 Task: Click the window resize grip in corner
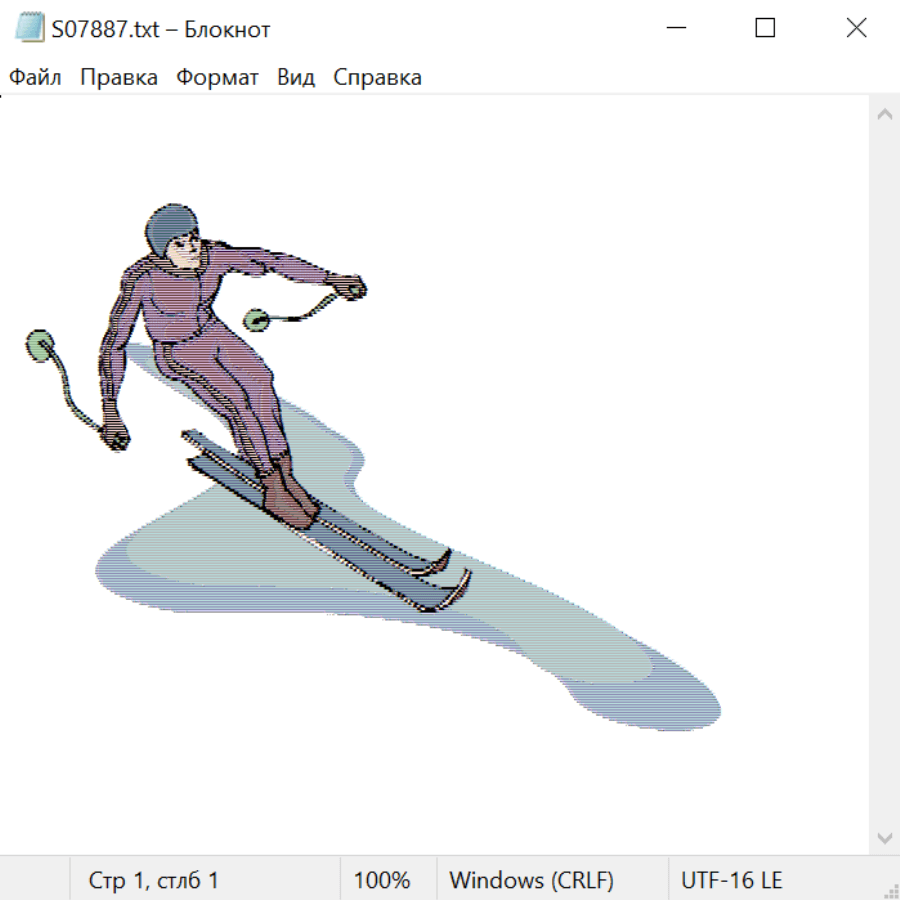[x=890, y=890]
